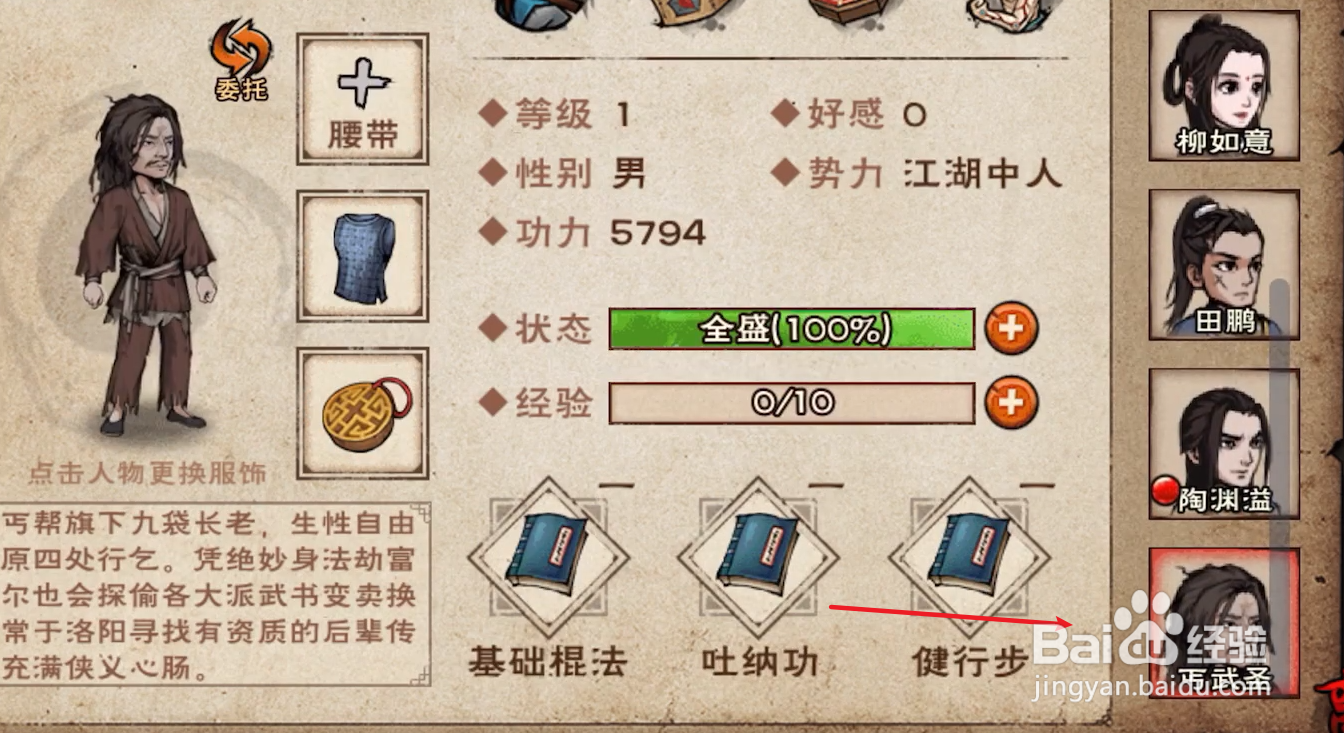The width and height of the screenshot is (1344, 733).
Task: Select the highlighted red-framed character portrait
Action: [1224, 622]
